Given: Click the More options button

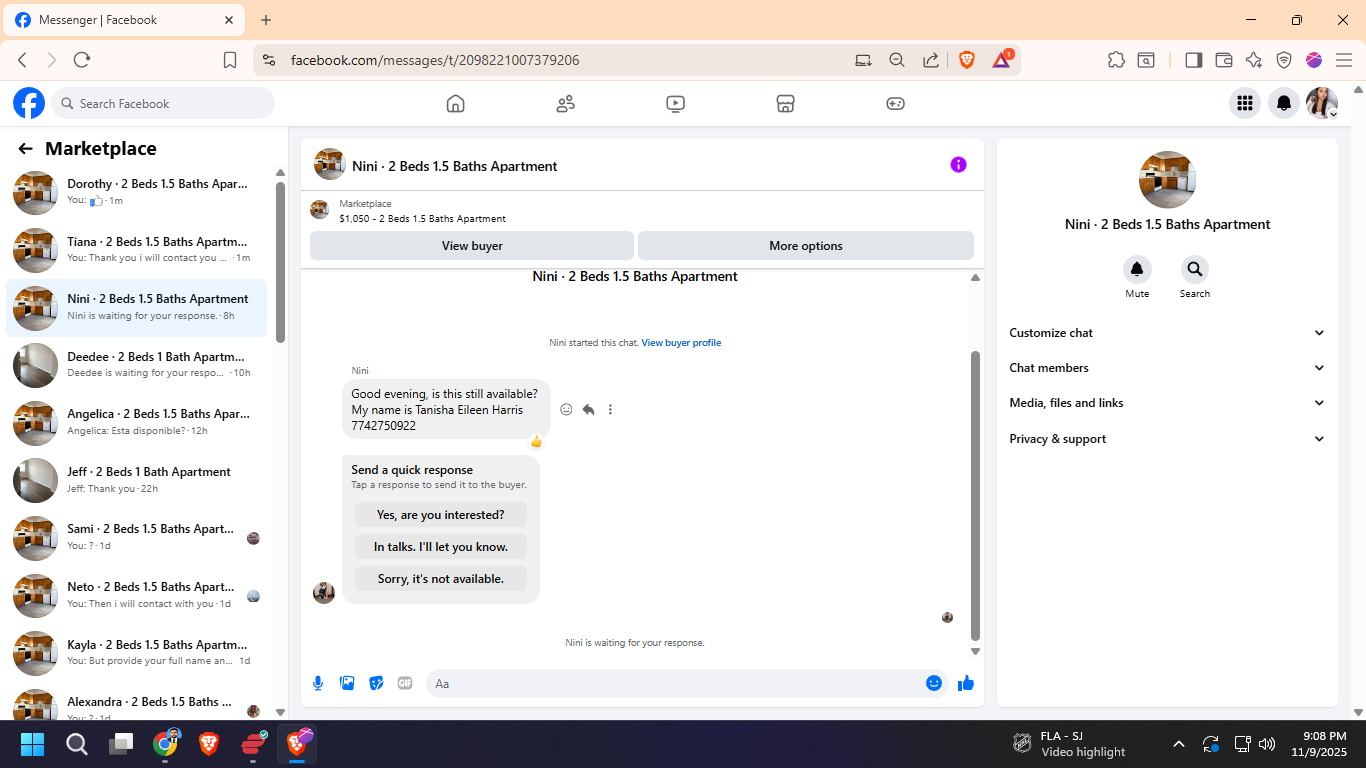Looking at the screenshot, I should point(806,246).
